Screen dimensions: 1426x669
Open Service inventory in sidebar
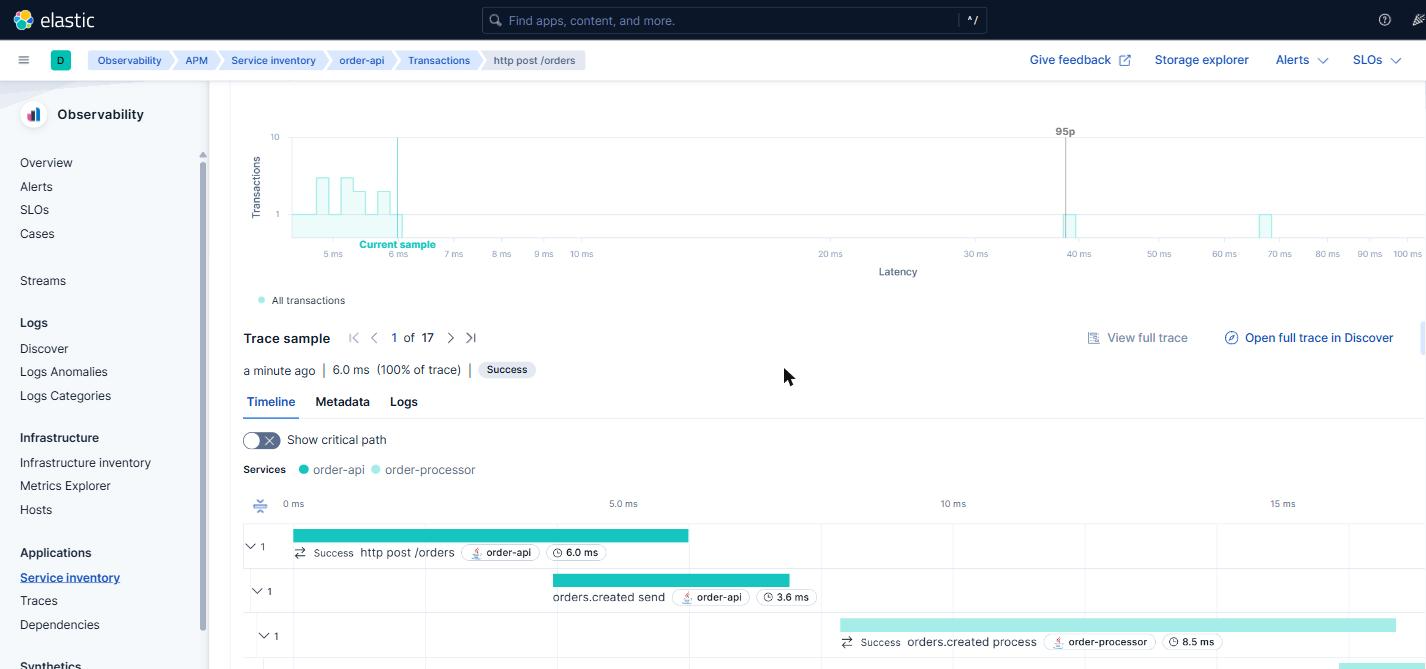(x=70, y=578)
